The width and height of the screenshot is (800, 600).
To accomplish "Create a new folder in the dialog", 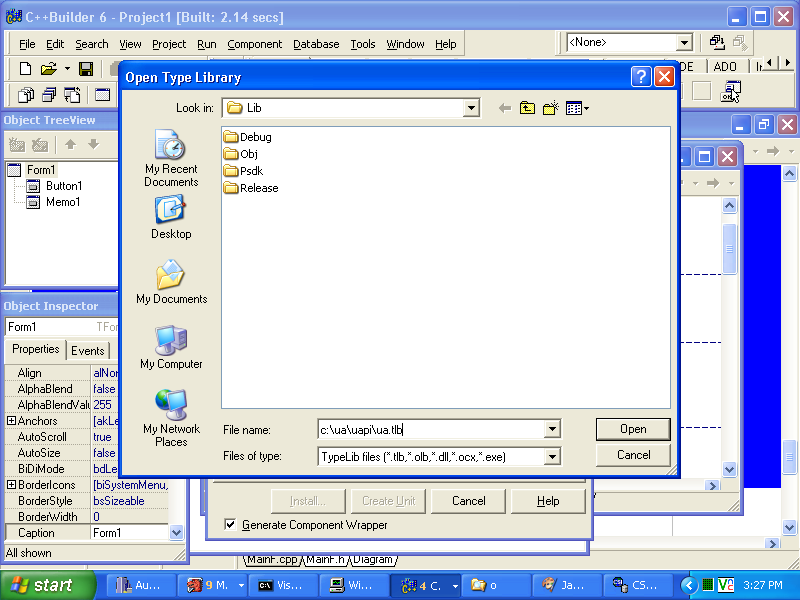I will pyautogui.click(x=551, y=108).
